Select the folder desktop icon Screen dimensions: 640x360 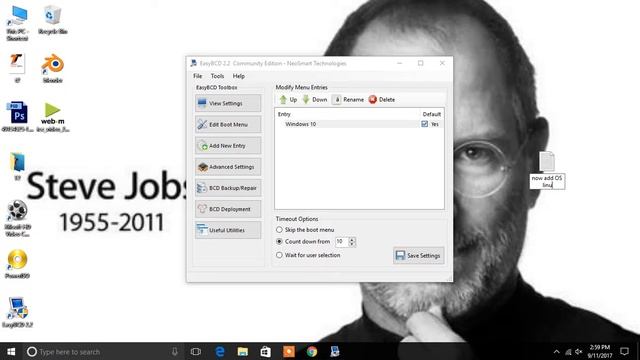(x=17, y=166)
